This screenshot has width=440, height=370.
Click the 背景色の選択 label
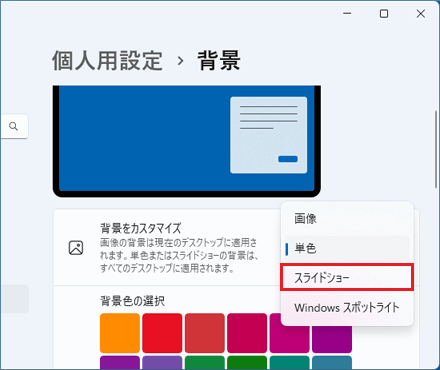click(132, 301)
